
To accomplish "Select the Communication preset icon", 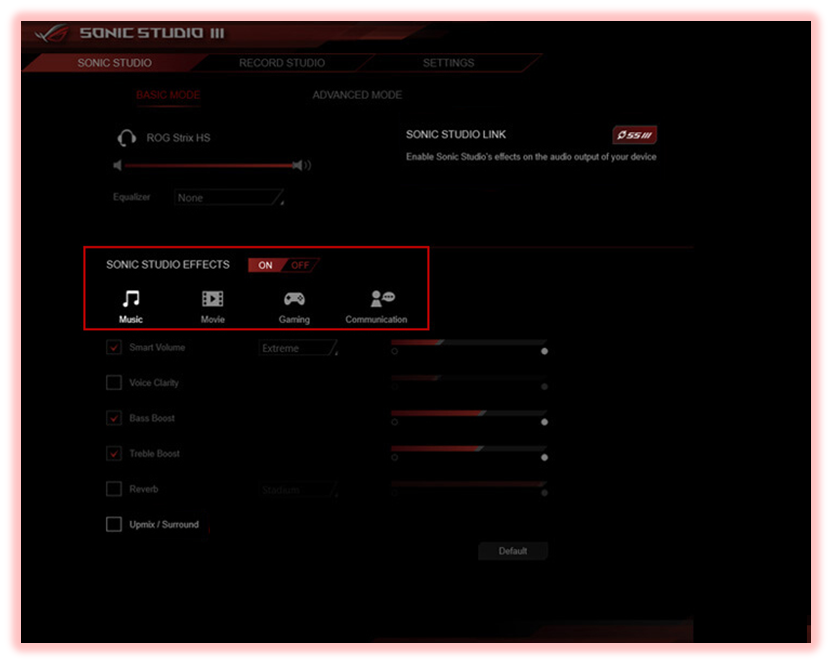I will coord(383,298).
